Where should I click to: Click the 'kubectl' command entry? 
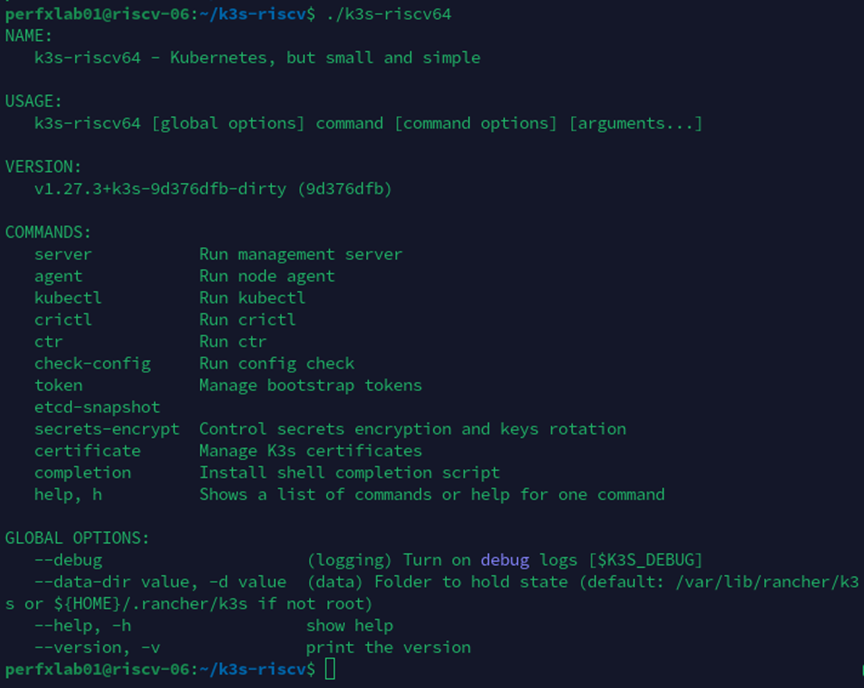pyautogui.click(x=68, y=298)
